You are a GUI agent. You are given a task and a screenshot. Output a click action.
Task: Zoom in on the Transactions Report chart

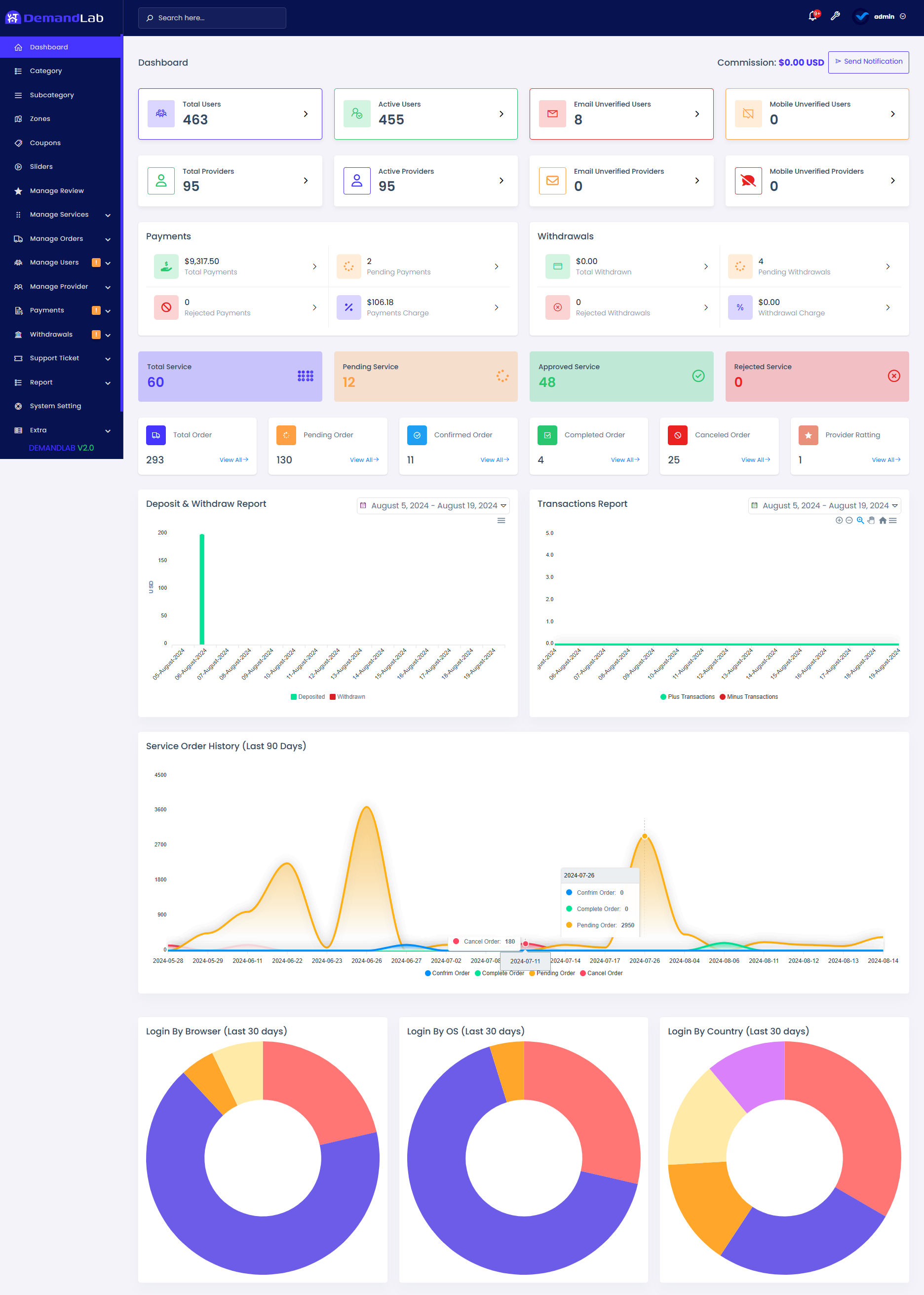click(x=860, y=520)
